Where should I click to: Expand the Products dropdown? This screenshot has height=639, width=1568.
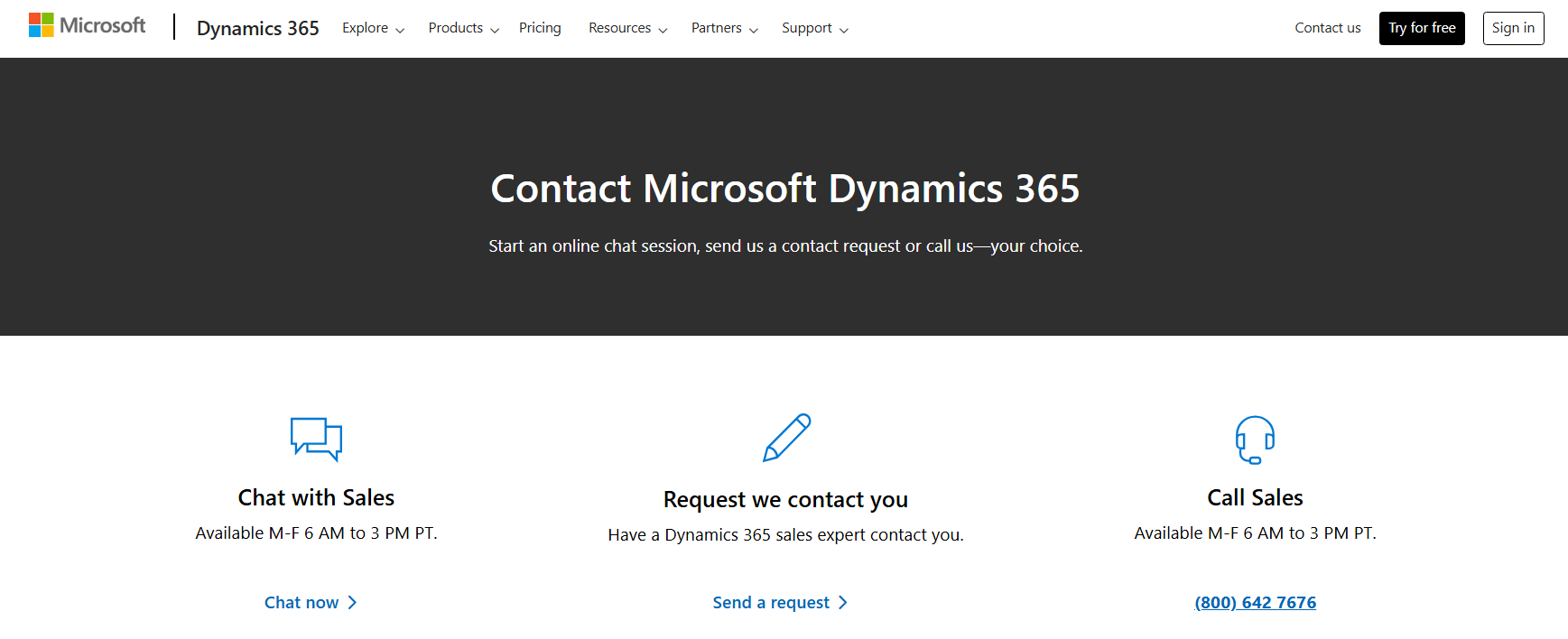[463, 28]
